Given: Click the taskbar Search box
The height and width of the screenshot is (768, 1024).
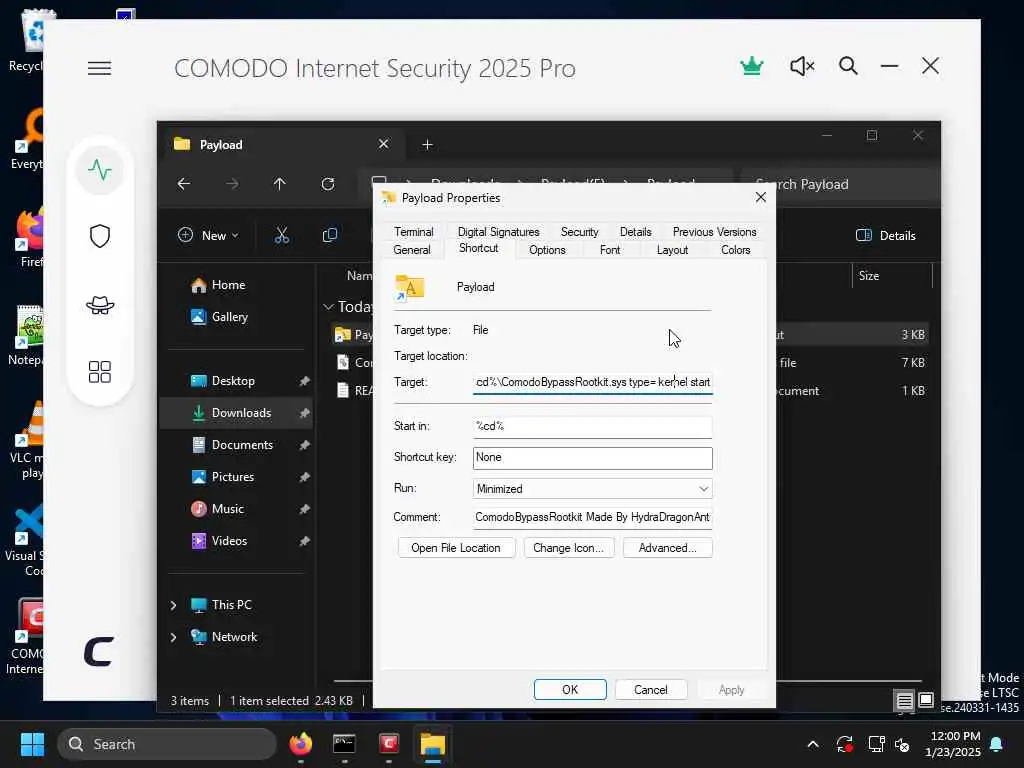Looking at the screenshot, I should pyautogui.click(x=167, y=744).
